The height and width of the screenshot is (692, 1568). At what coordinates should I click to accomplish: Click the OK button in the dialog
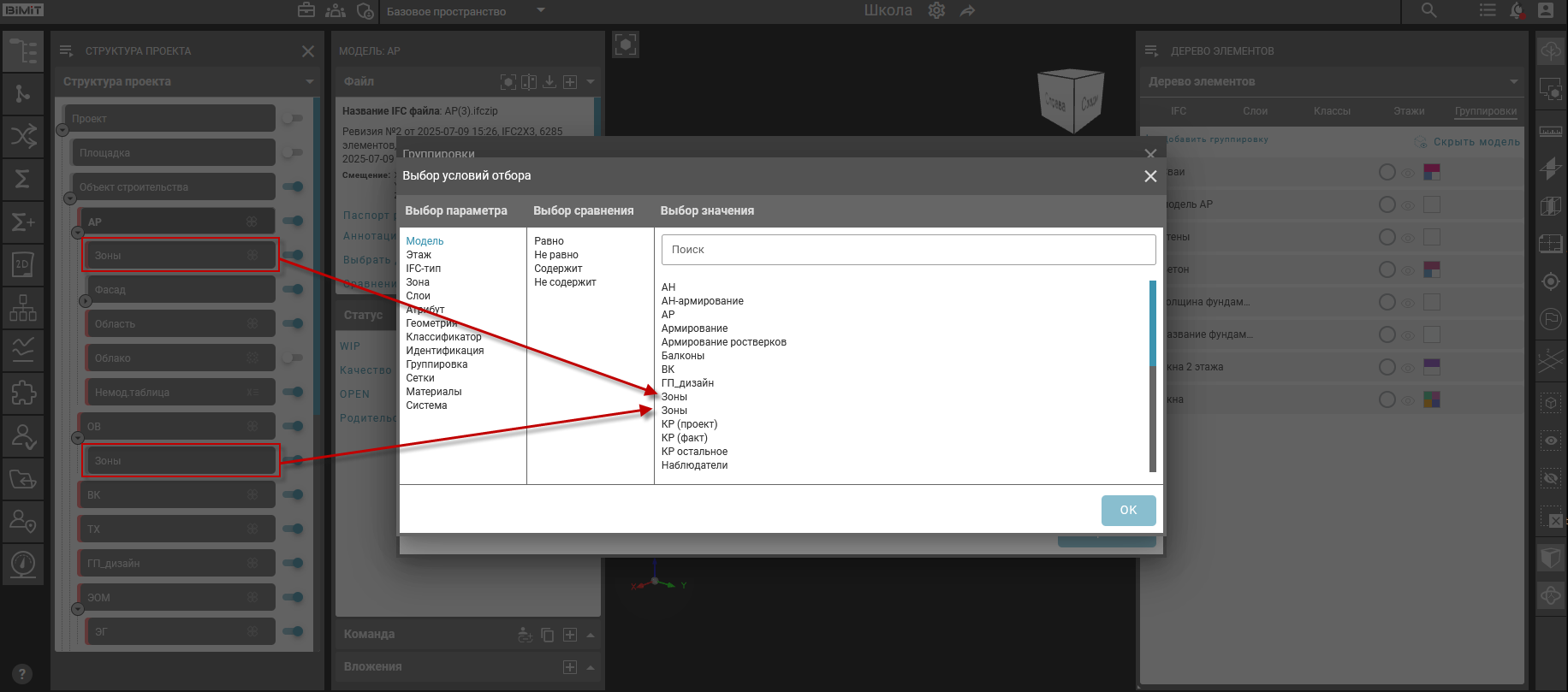click(1128, 510)
